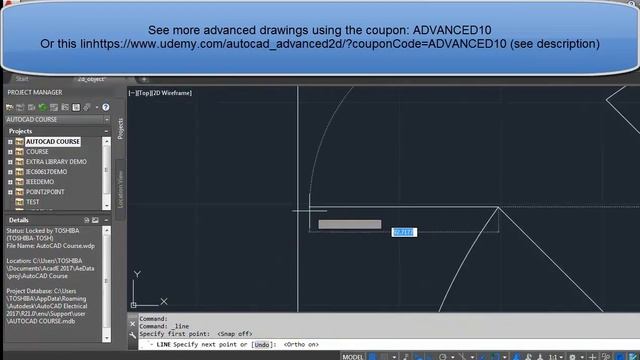Viewport: 640px width, 360px height.
Task: Select the IEC60617DEMO project
Action: [47, 172]
